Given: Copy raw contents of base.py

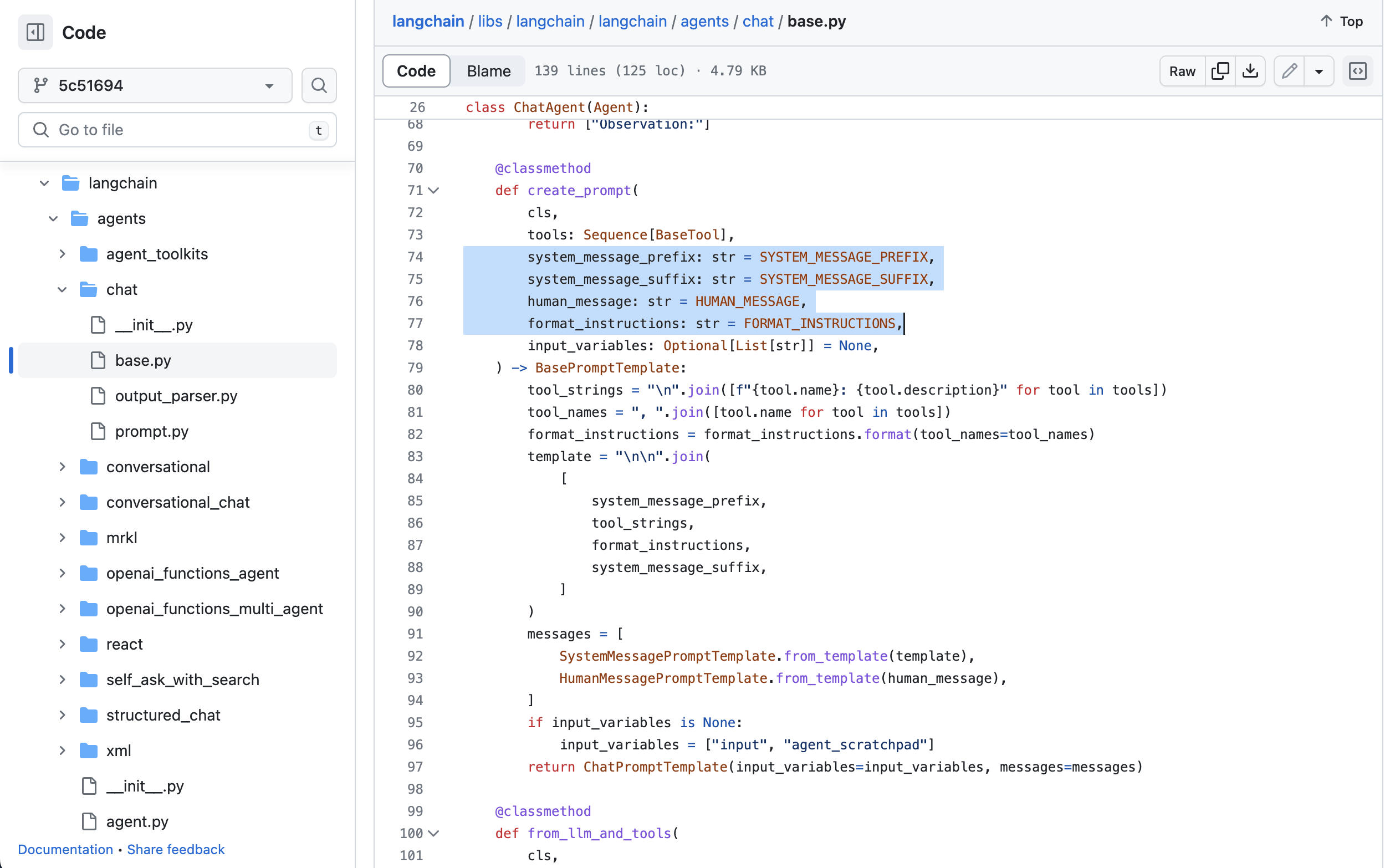Looking at the screenshot, I should coord(1221,70).
